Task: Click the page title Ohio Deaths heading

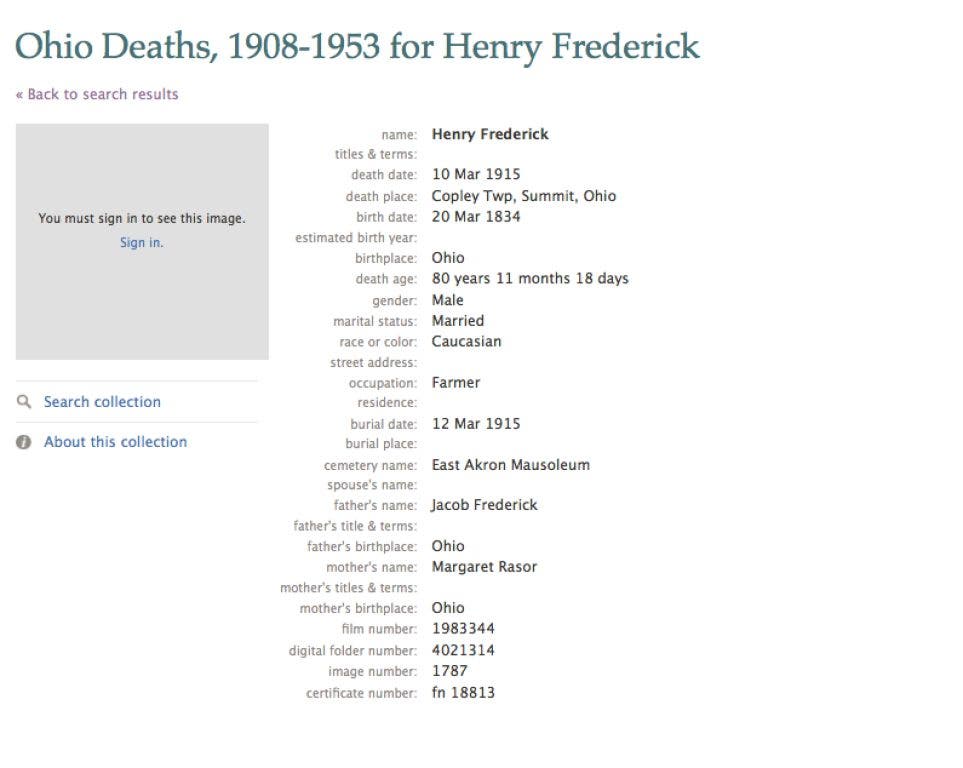Action: (357, 47)
